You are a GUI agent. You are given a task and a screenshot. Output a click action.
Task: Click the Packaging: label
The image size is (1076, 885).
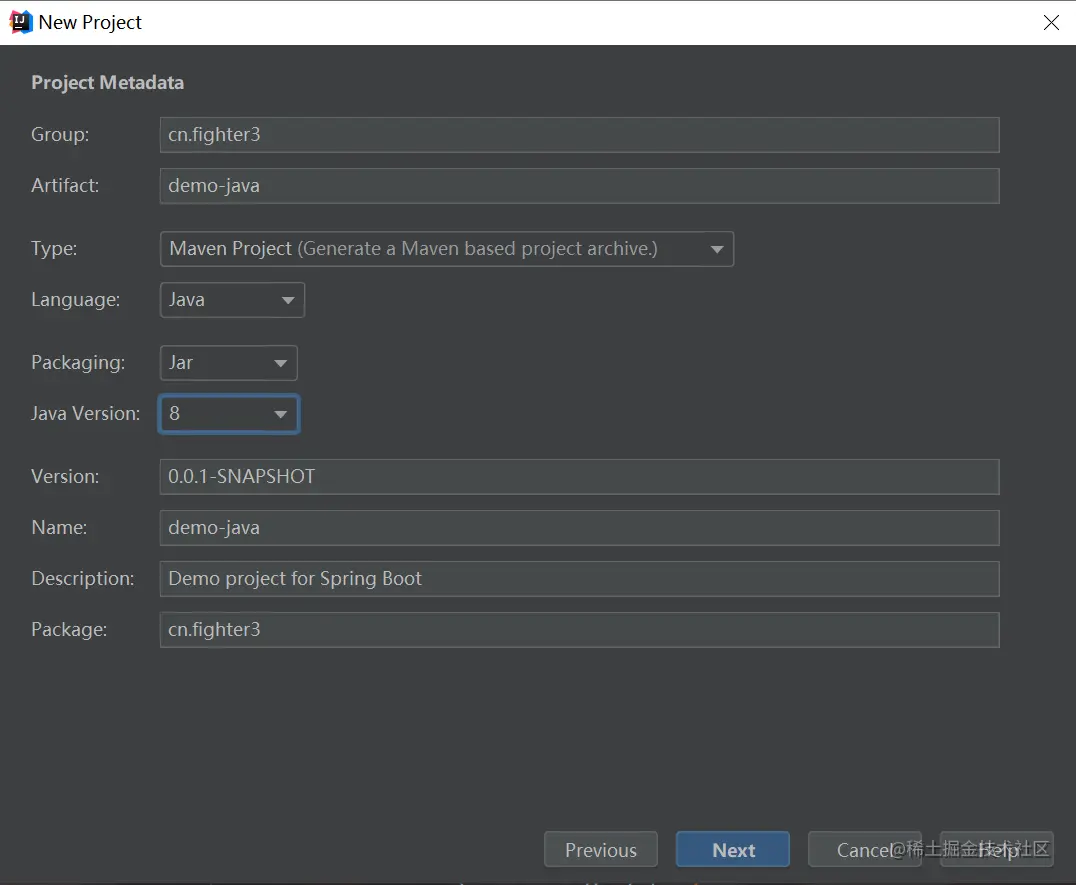click(x=78, y=363)
